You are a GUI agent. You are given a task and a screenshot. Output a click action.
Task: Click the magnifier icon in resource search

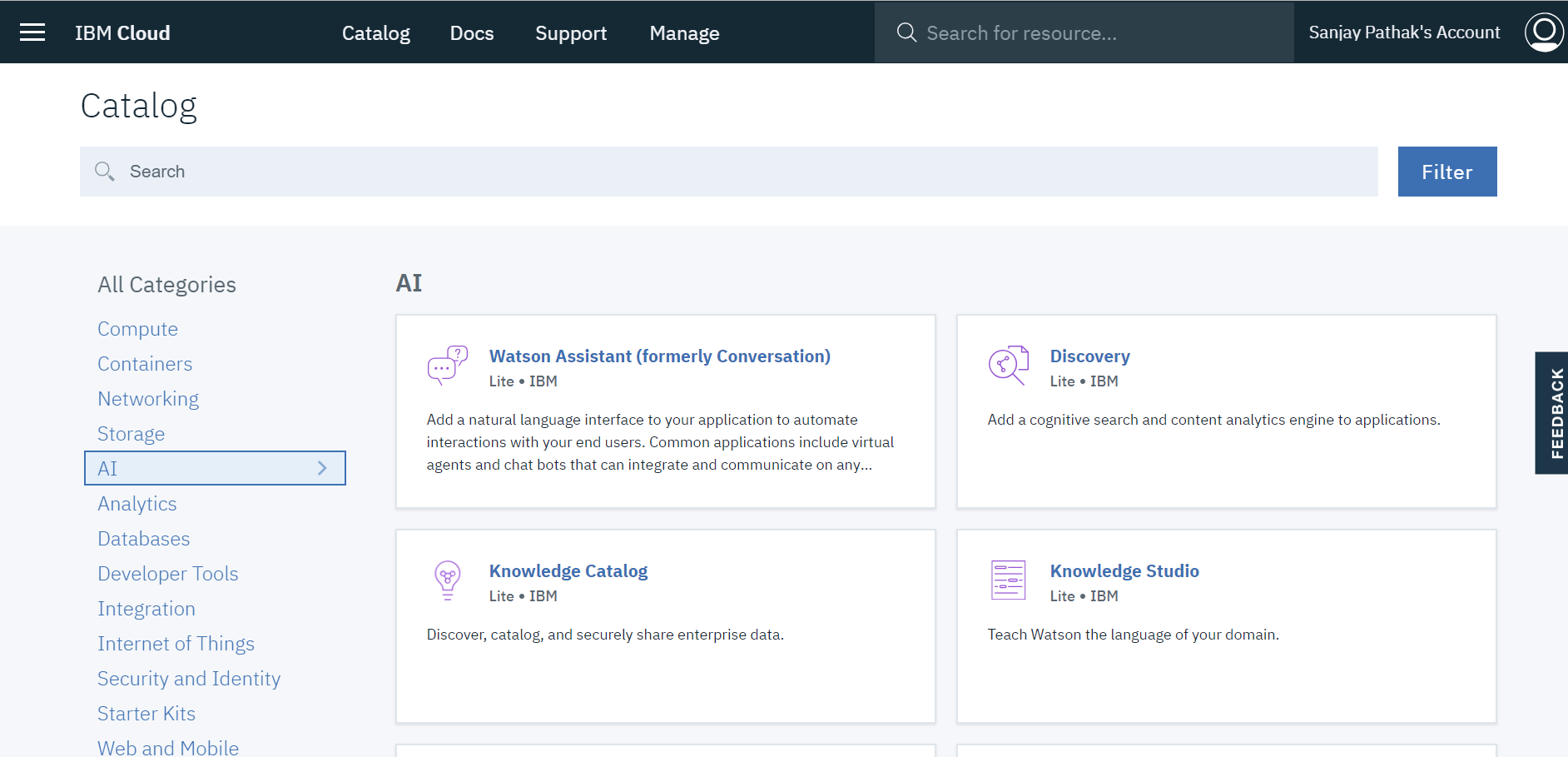(x=906, y=32)
